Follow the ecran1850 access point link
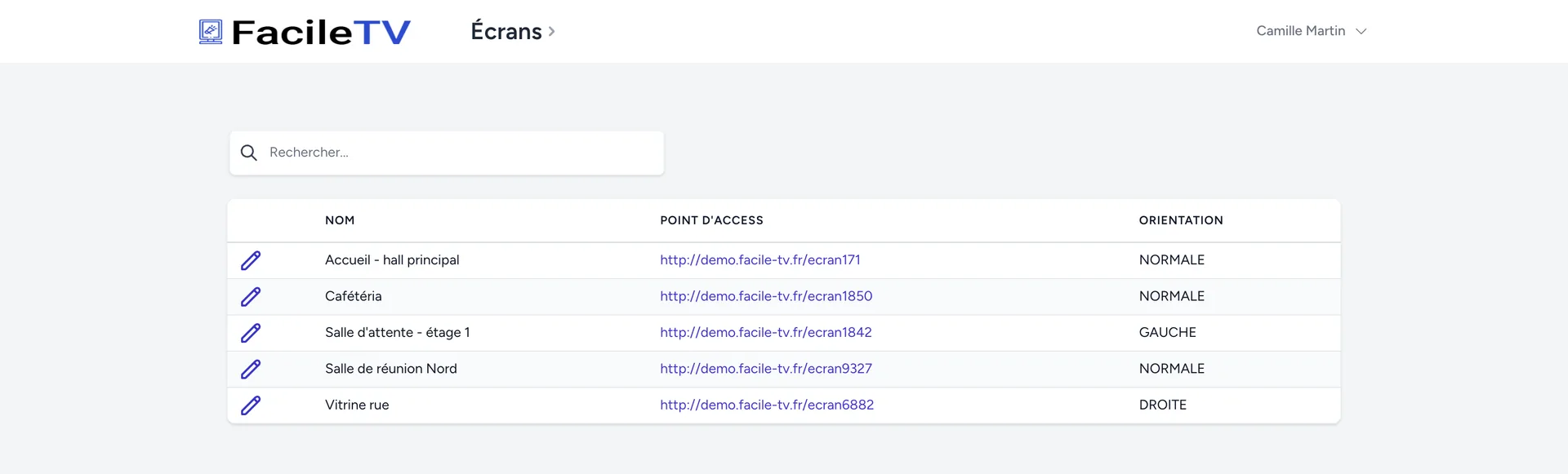Screen dimensions: 1568x474 click(x=766, y=296)
